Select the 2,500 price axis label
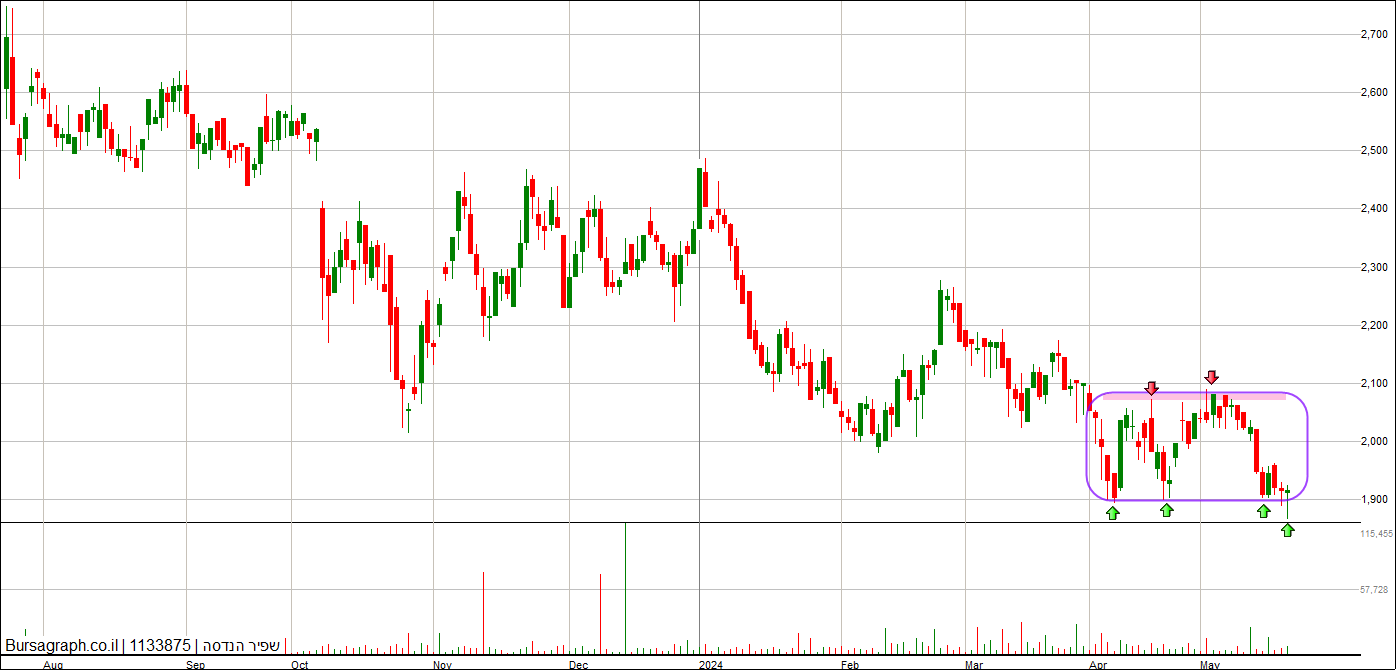Viewport: 1396px width, 670px height. point(1374,151)
